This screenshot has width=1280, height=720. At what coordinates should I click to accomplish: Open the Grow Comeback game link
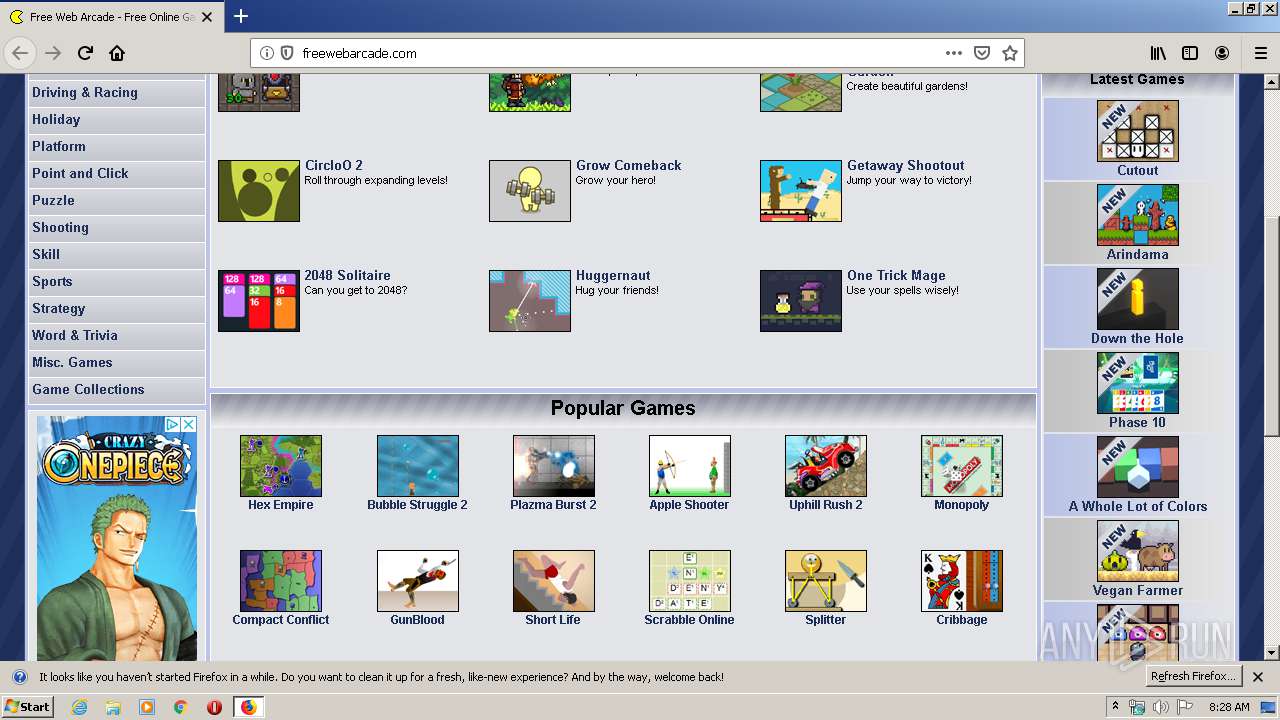(x=628, y=166)
